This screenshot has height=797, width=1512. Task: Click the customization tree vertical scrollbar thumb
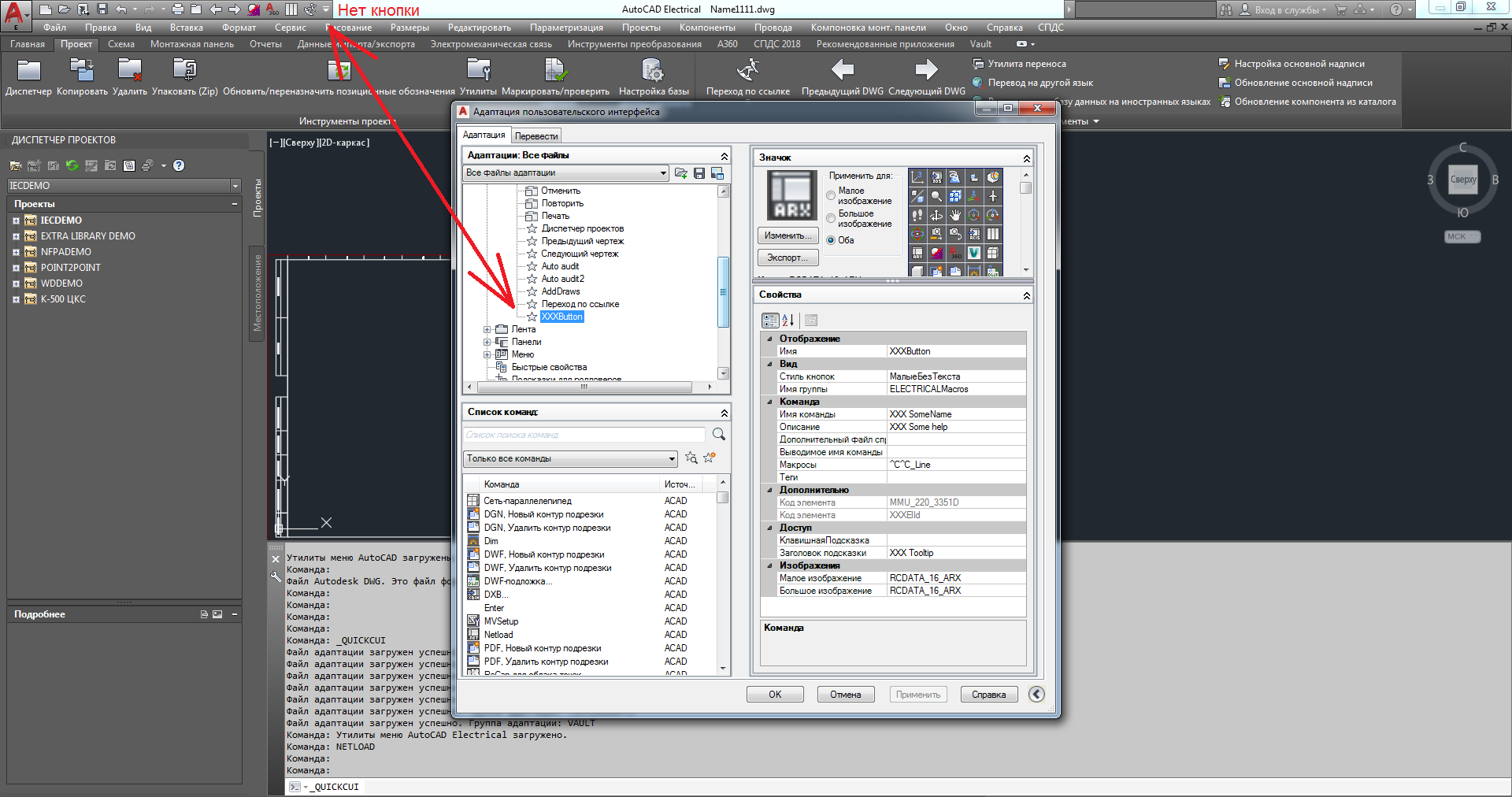coord(723,291)
